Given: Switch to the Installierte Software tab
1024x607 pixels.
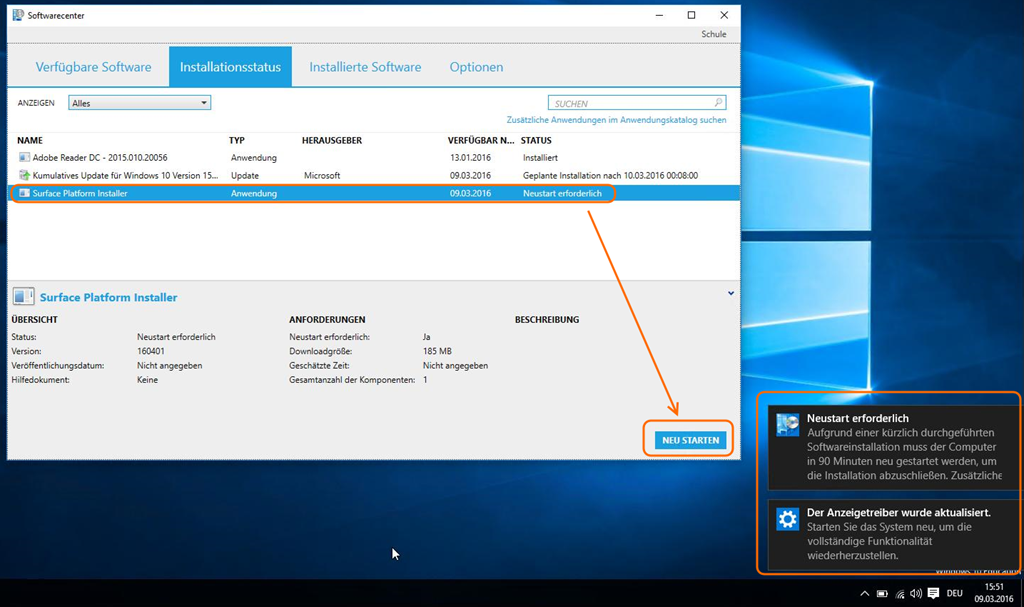Looking at the screenshot, I should 365,67.
